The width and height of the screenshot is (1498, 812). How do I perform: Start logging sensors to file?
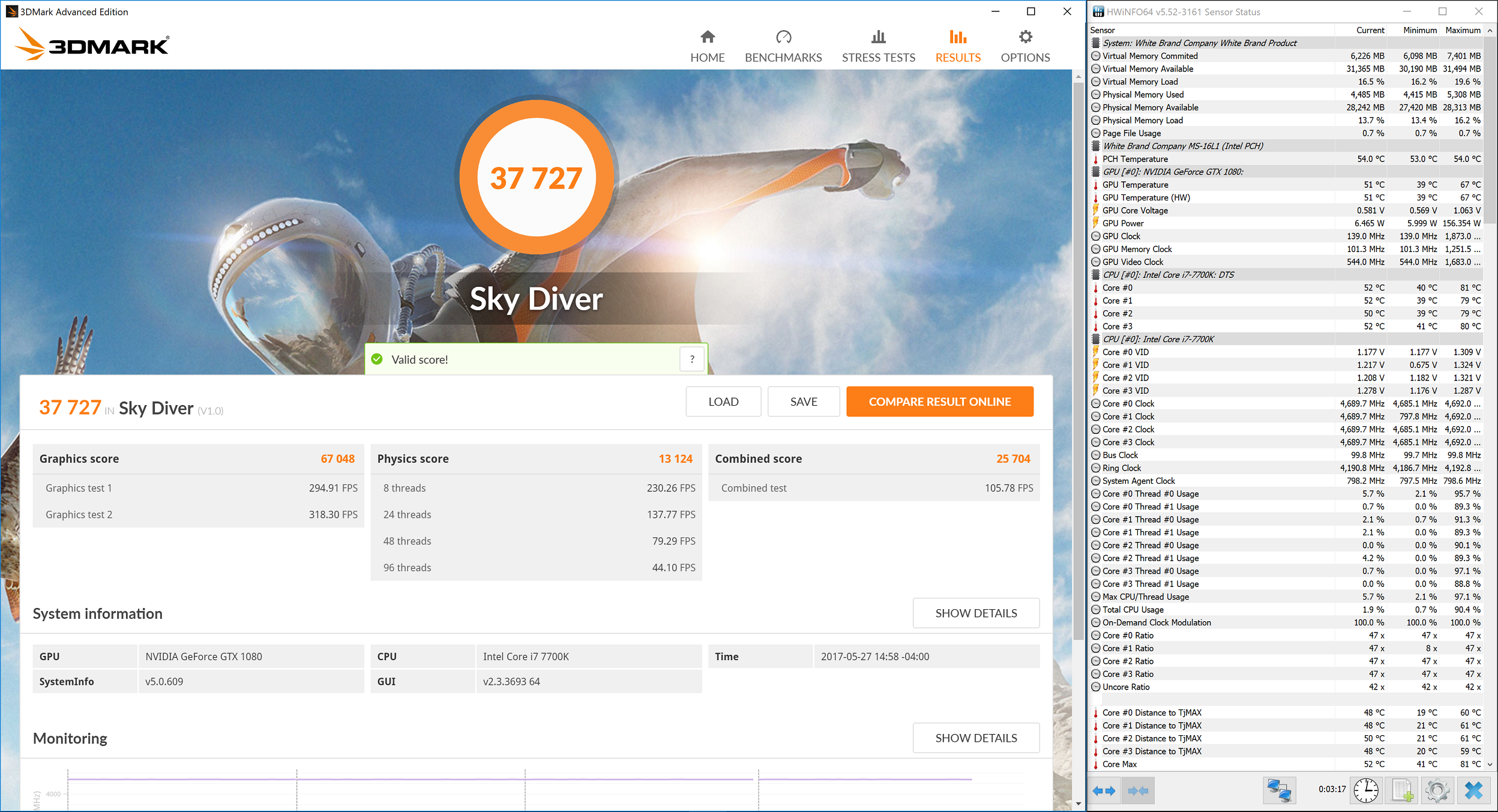click(x=1402, y=790)
